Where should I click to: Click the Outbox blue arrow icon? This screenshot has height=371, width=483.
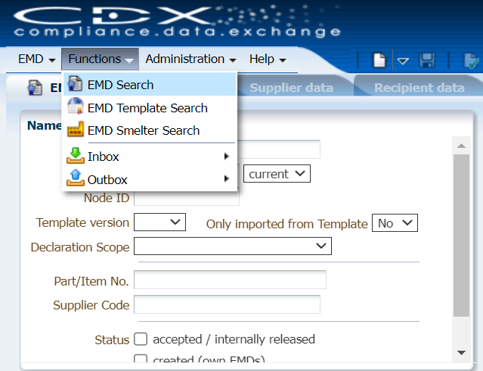[x=75, y=178]
